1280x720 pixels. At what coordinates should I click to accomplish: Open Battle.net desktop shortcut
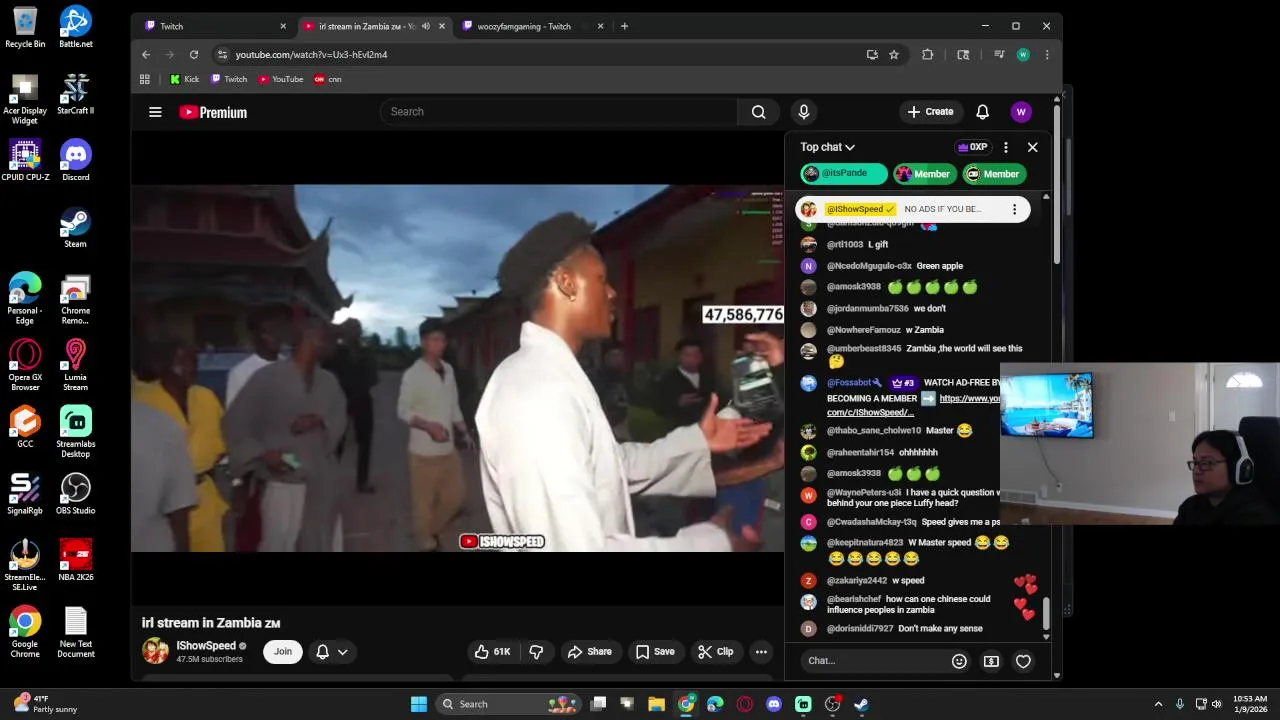tap(76, 28)
